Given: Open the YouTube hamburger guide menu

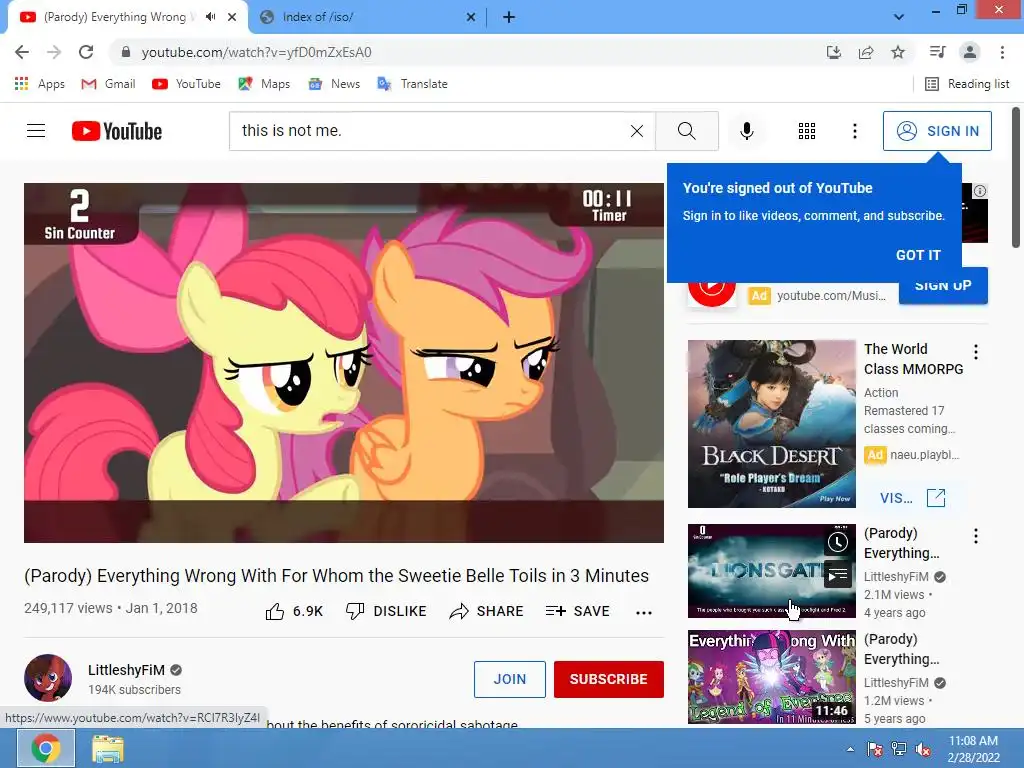Looking at the screenshot, I should (36, 131).
